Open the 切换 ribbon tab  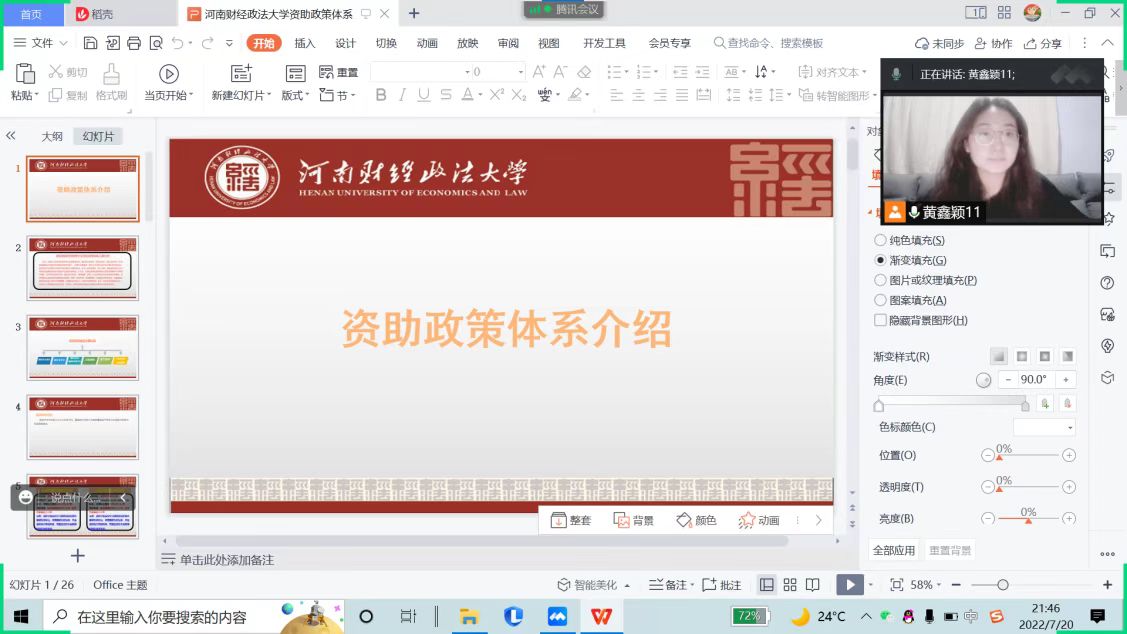[386, 43]
